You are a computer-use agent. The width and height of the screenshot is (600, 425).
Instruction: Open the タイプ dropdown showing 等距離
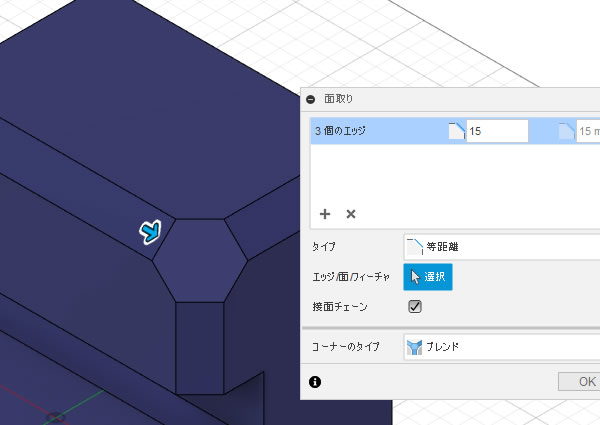[502, 247]
